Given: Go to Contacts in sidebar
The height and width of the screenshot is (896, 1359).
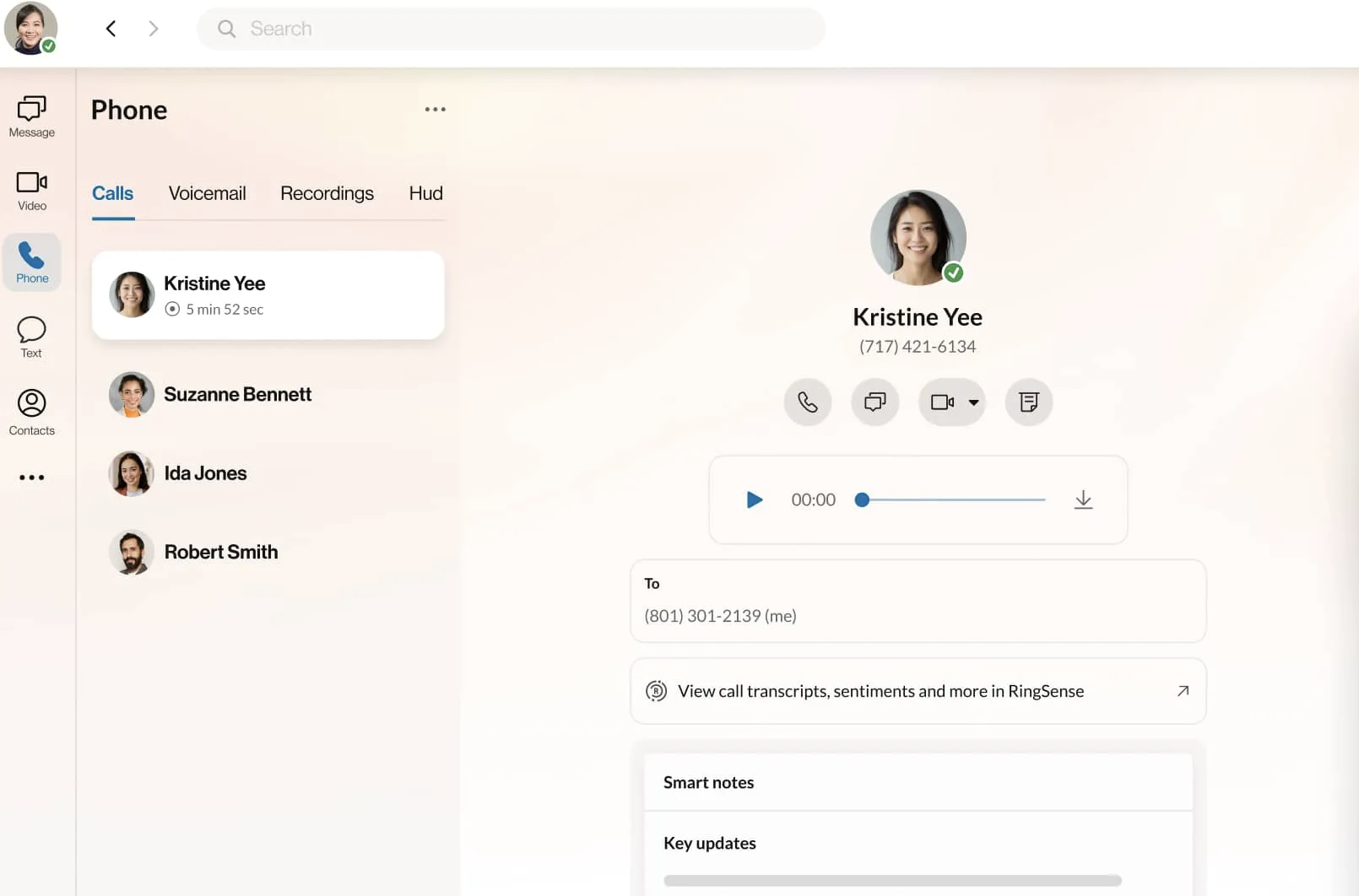Looking at the screenshot, I should [31, 412].
